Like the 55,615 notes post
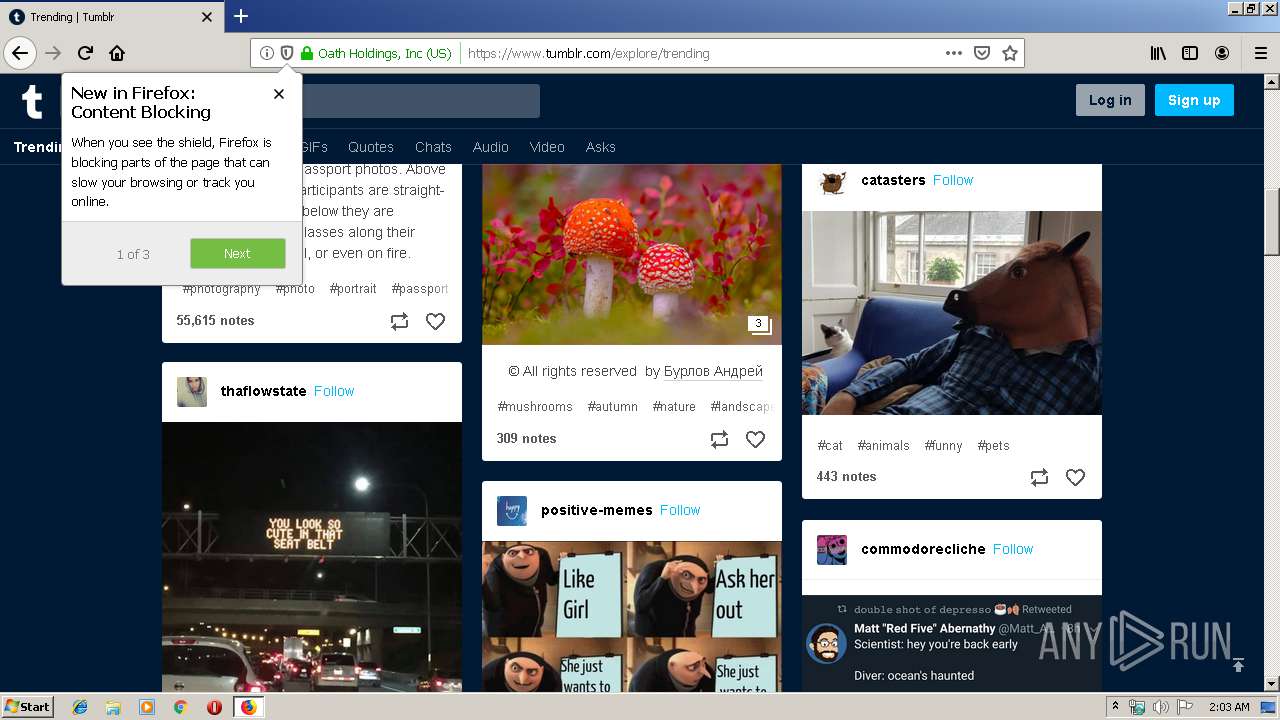This screenshot has height=720, width=1280. (435, 321)
